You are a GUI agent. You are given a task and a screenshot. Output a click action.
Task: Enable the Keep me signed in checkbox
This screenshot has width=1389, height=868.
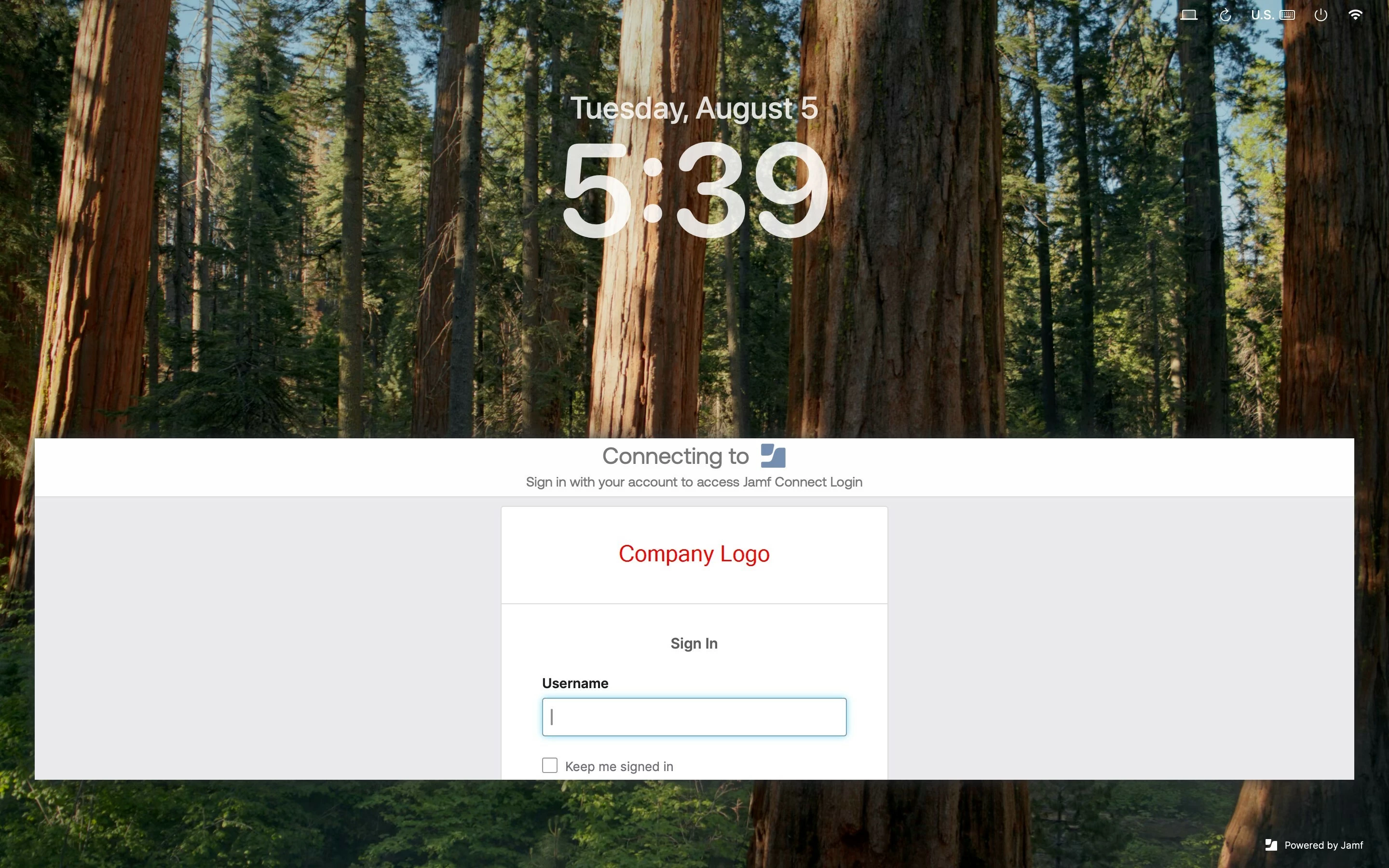[x=549, y=765]
